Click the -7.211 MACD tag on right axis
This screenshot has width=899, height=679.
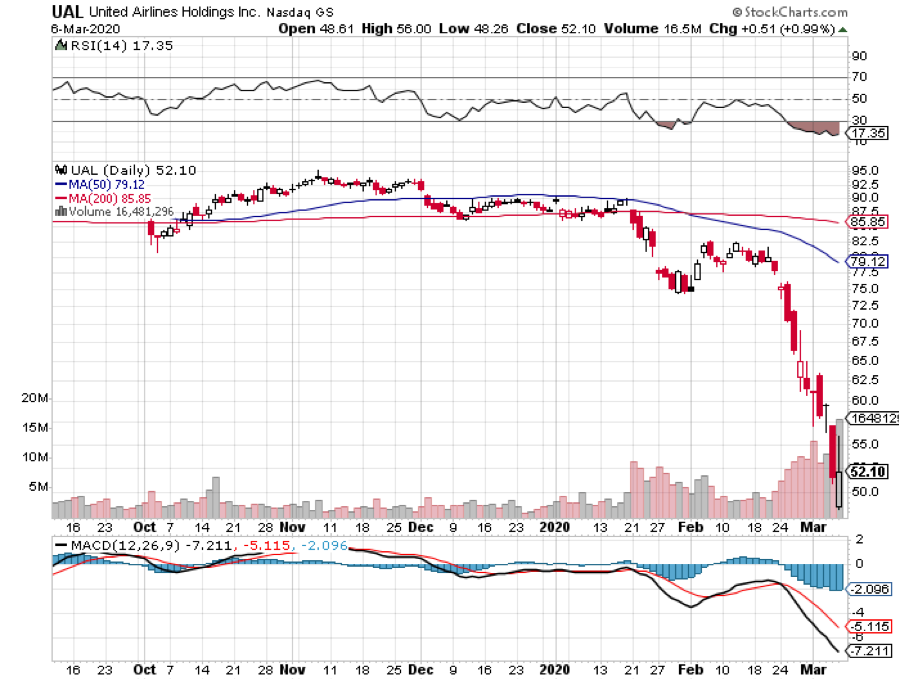click(x=869, y=651)
